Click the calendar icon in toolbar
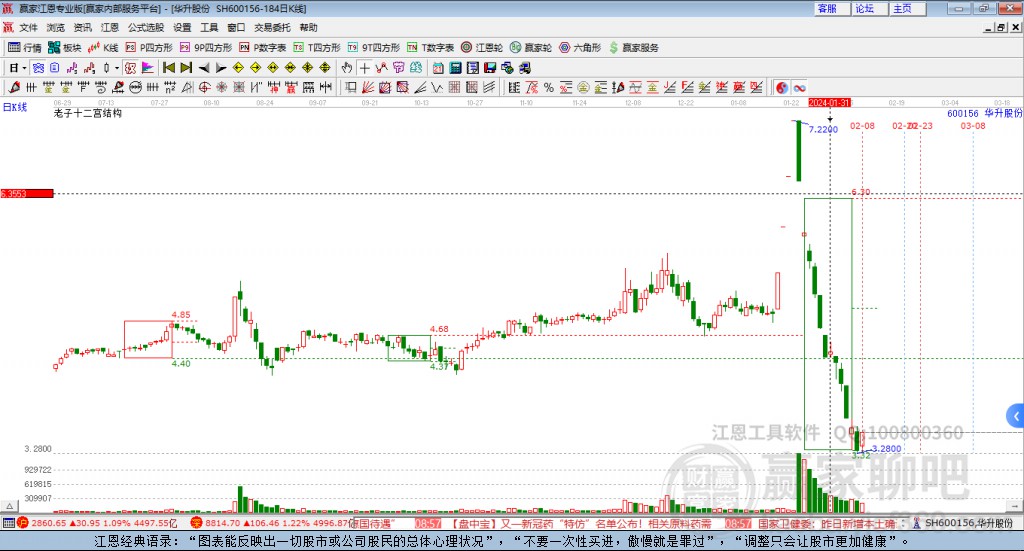 pyautogui.click(x=438, y=68)
